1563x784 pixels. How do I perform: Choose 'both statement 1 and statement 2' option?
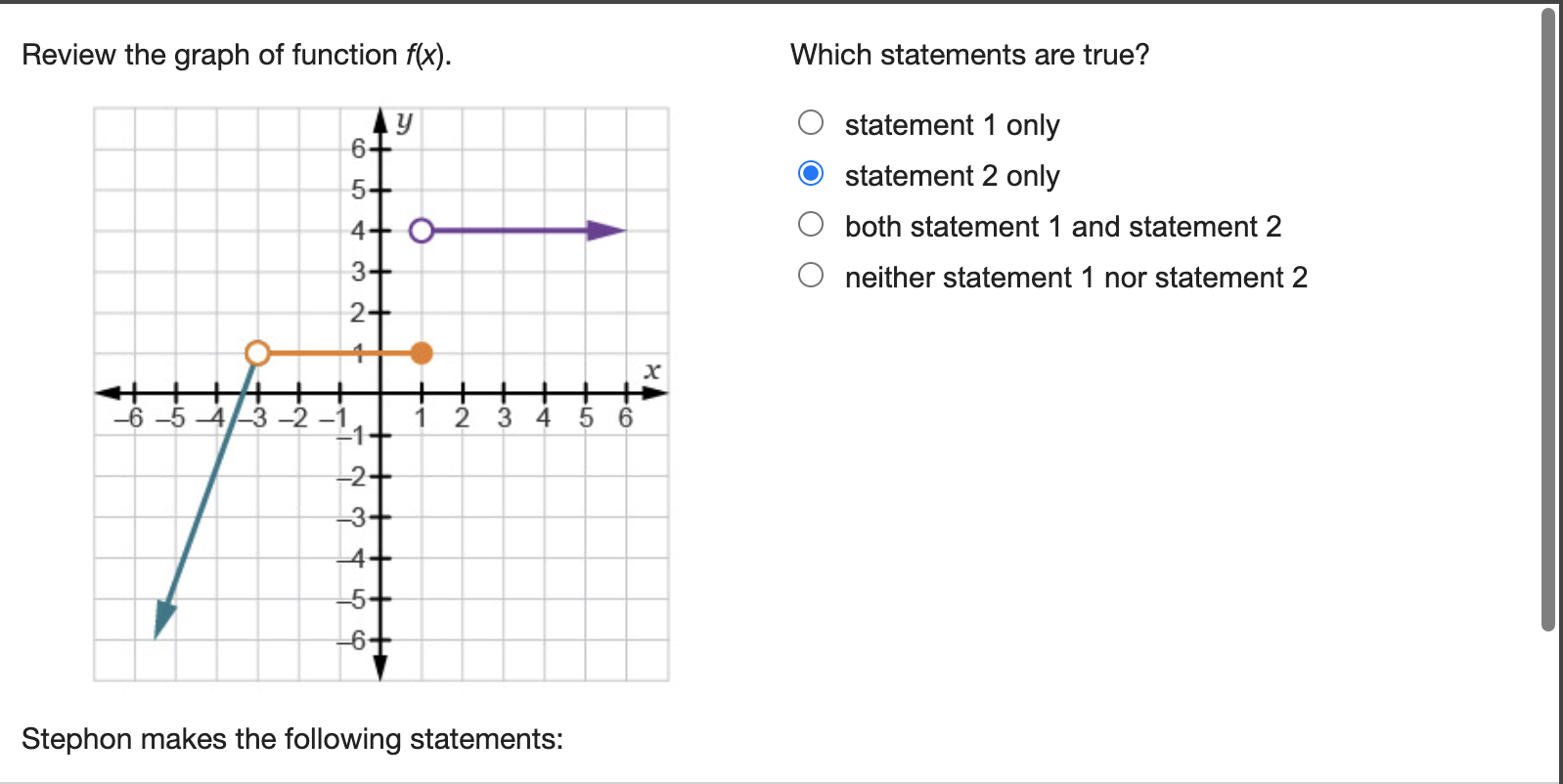810,223
